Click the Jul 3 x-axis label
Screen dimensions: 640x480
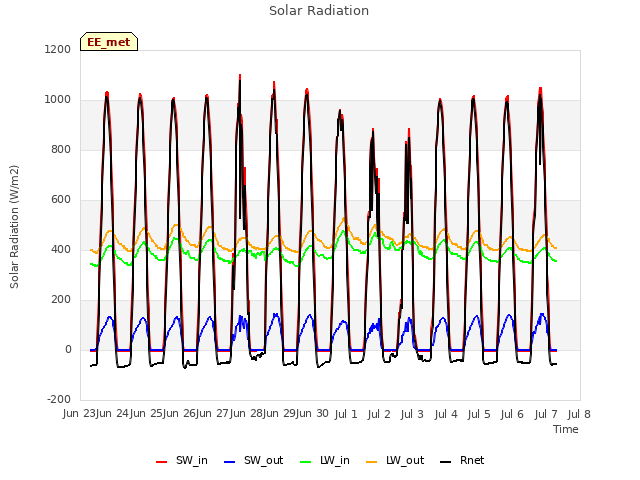coord(412,415)
